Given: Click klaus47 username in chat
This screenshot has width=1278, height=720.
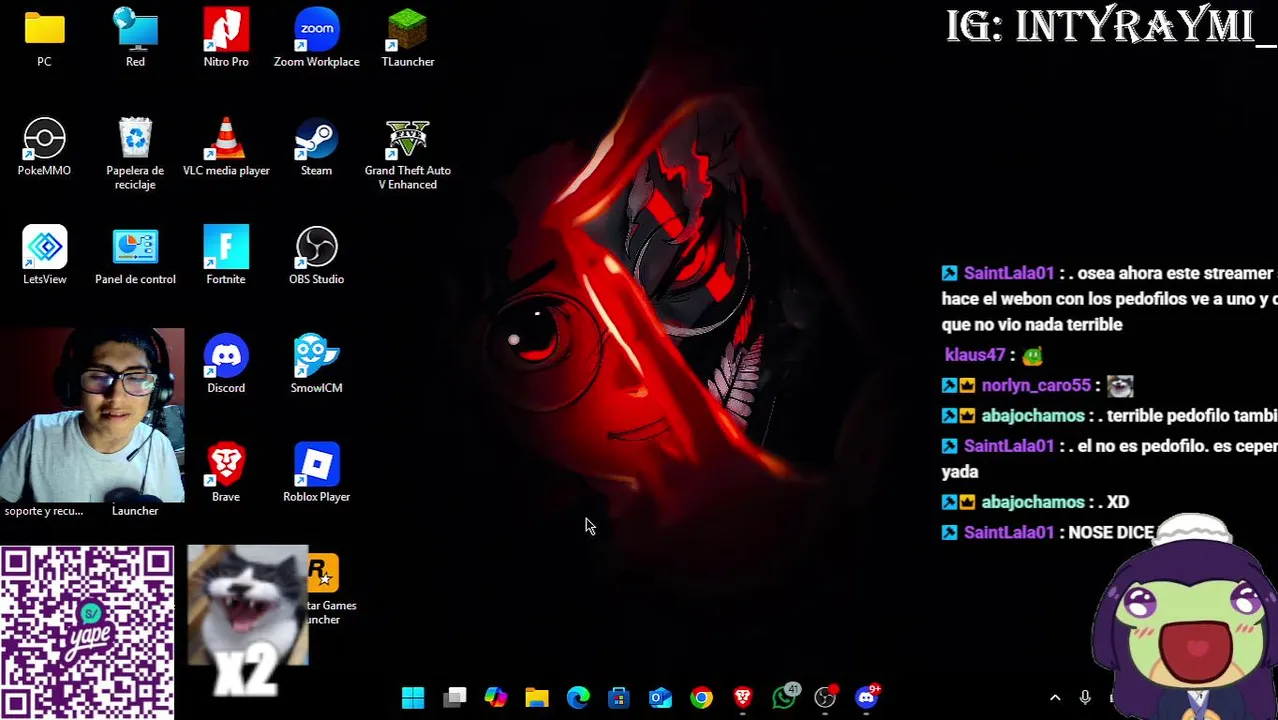Looking at the screenshot, I should pyautogui.click(x=974, y=355).
